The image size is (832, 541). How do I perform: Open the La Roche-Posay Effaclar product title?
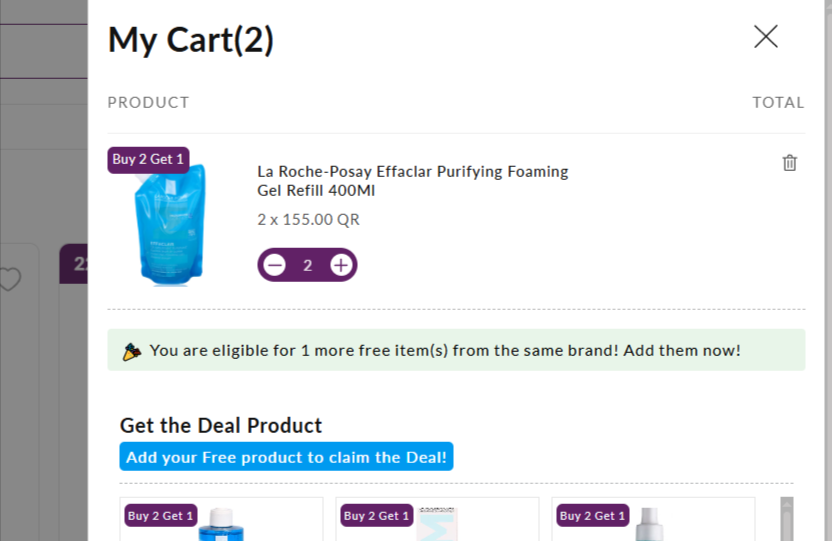click(412, 181)
